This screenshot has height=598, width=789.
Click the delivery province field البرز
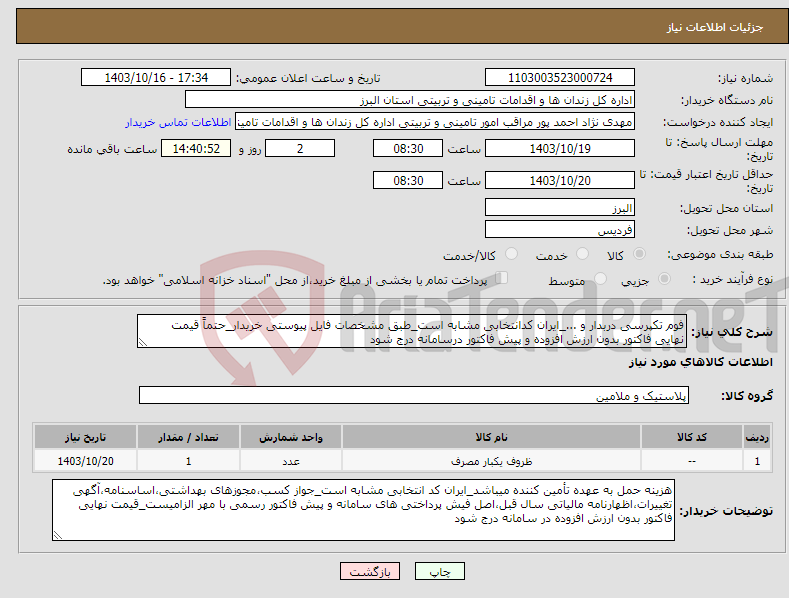(x=560, y=207)
